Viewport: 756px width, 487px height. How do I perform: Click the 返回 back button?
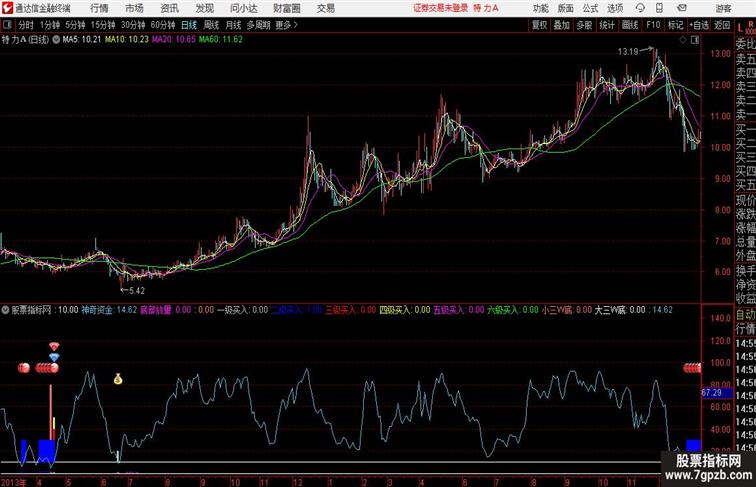point(722,25)
